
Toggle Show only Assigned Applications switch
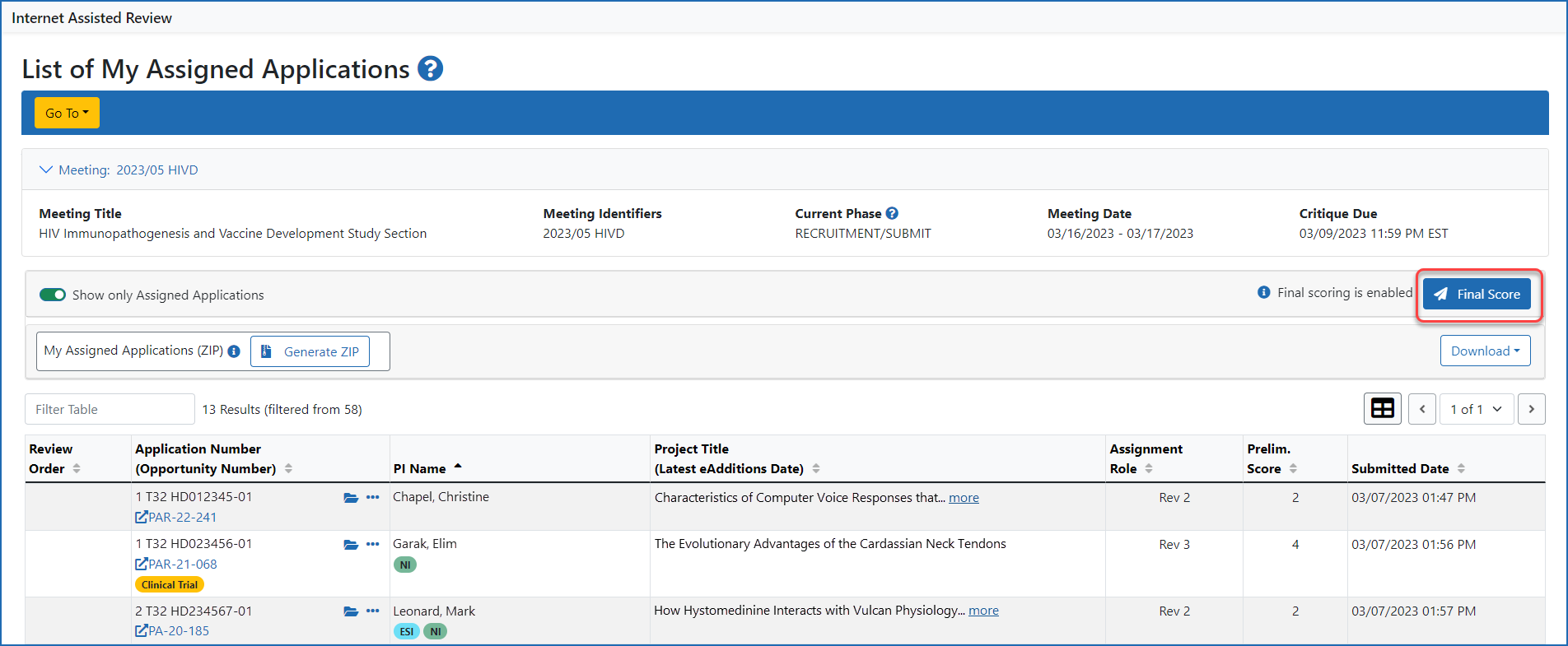pyautogui.click(x=53, y=295)
